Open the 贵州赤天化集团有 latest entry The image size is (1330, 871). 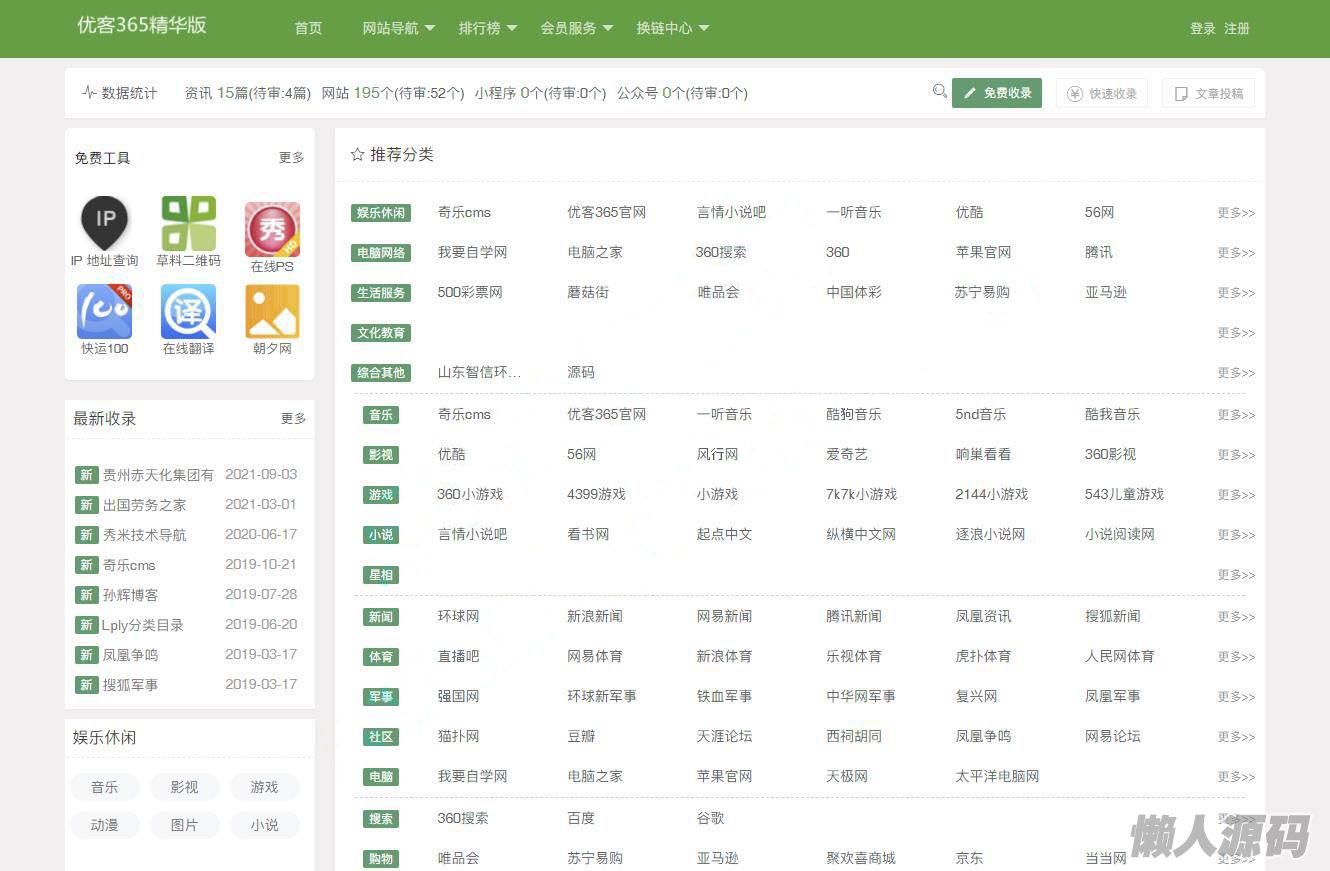coord(158,475)
